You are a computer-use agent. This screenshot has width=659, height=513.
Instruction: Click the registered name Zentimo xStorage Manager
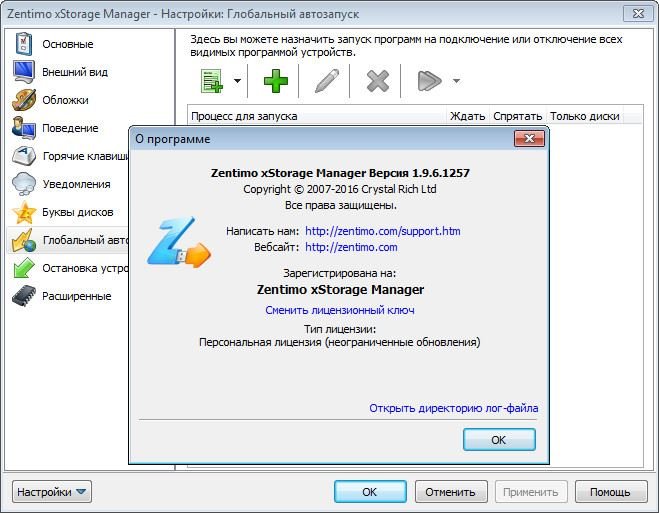[x=340, y=289]
